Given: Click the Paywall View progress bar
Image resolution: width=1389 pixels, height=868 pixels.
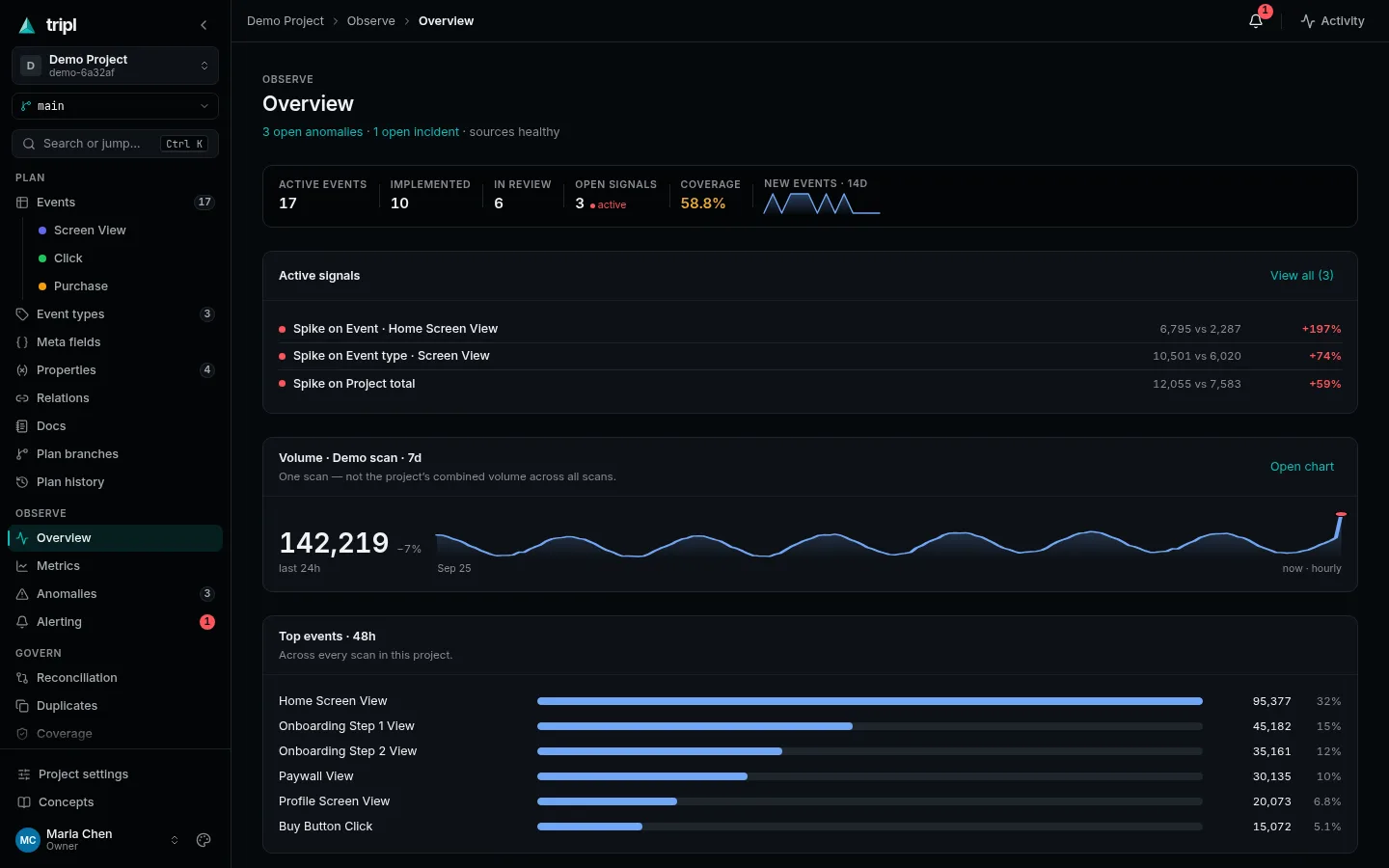Looking at the screenshot, I should point(870,776).
